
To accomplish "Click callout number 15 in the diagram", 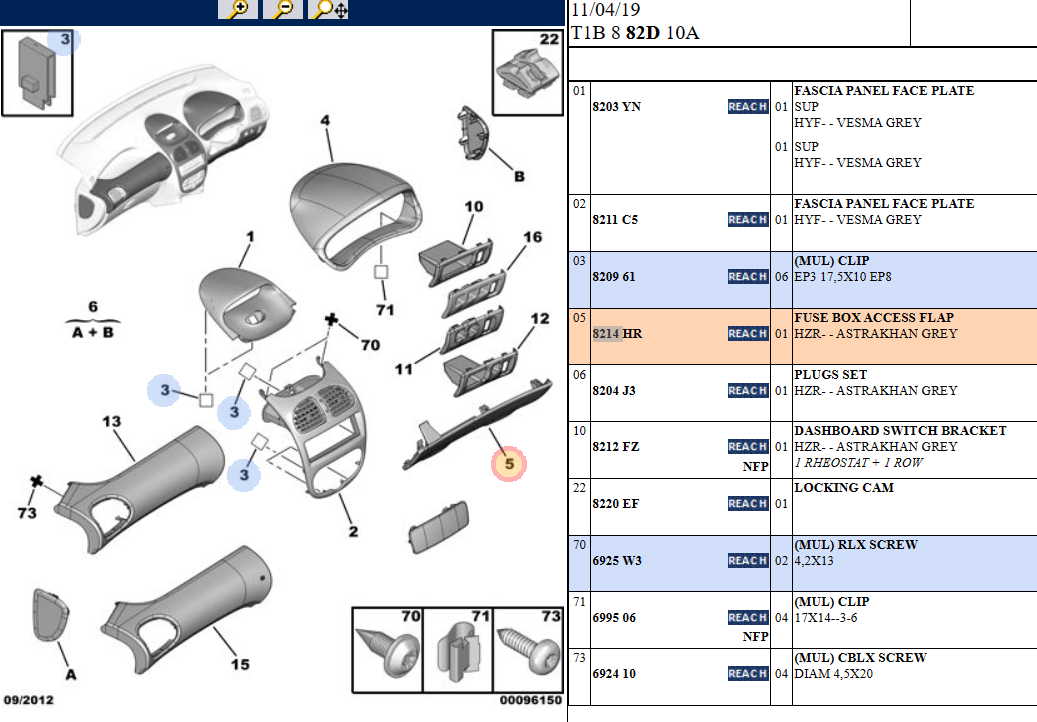I will (240, 664).
